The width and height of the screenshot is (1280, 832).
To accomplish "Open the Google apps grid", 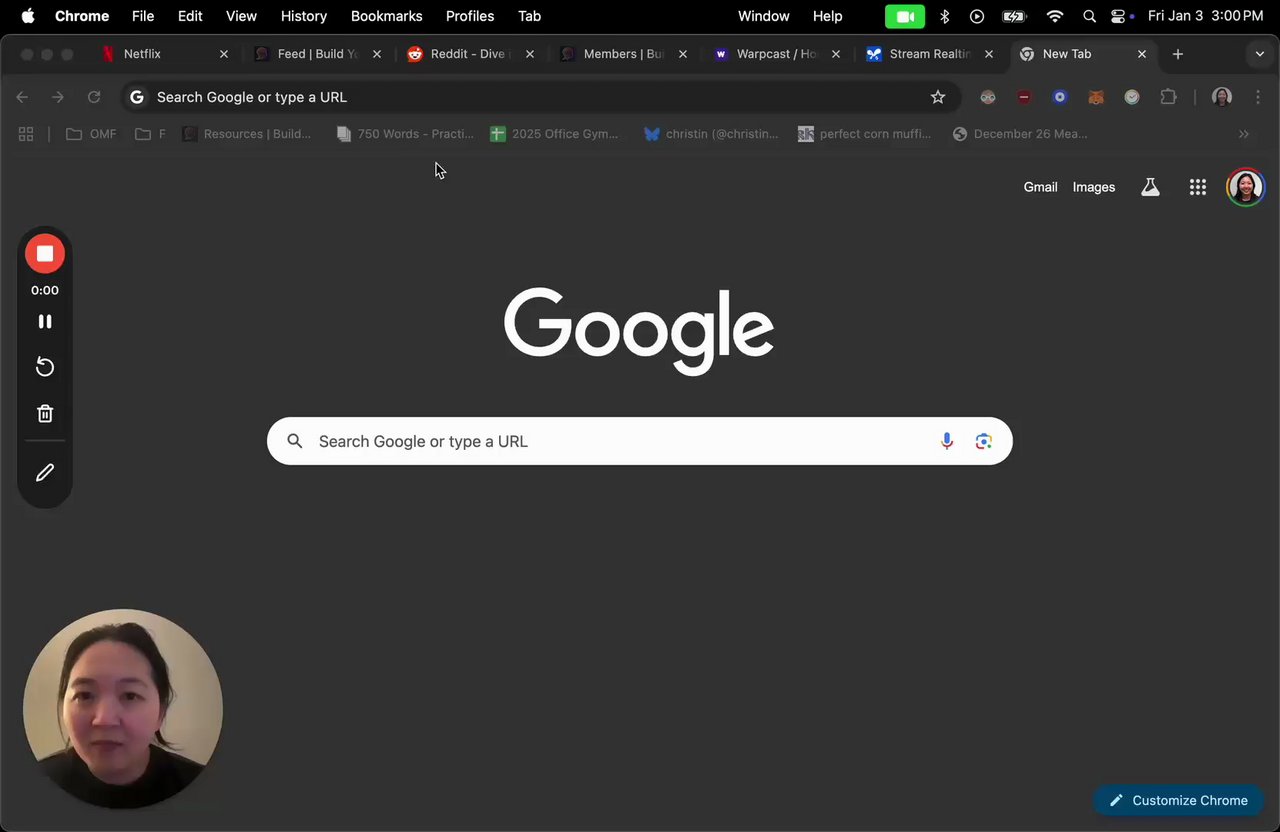I will pos(1197,187).
